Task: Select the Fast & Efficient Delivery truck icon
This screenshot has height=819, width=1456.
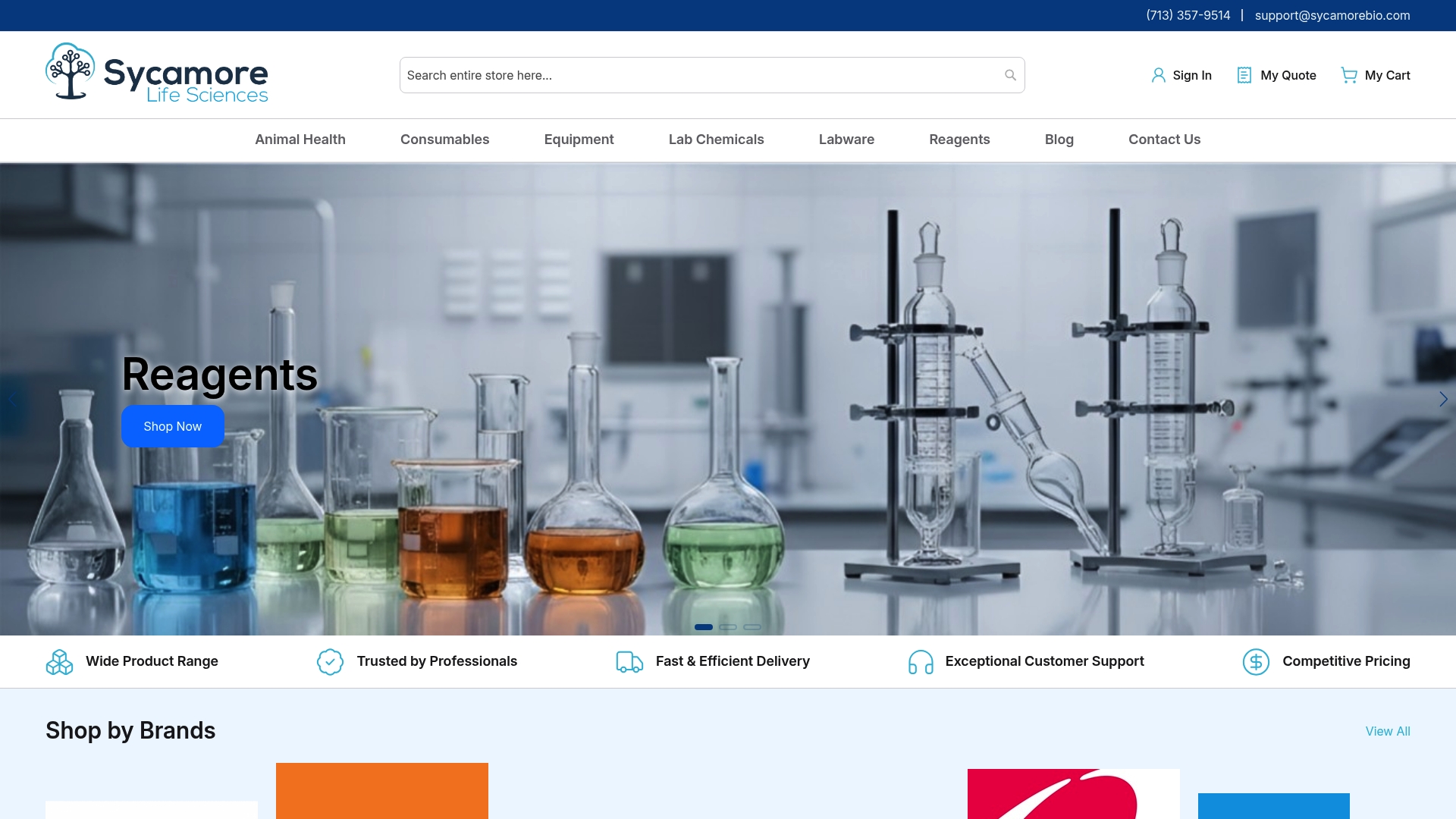Action: pos(628,661)
